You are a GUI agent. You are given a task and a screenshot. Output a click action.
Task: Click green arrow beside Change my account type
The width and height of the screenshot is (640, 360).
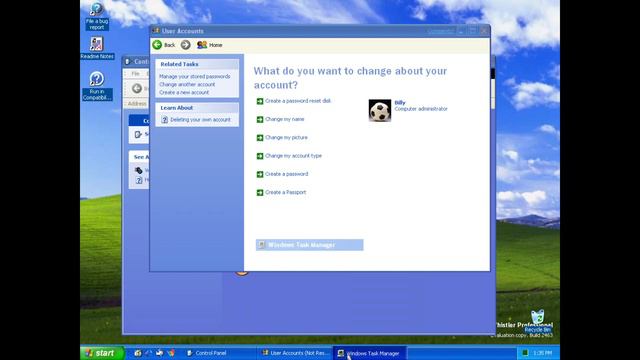(x=260, y=156)
